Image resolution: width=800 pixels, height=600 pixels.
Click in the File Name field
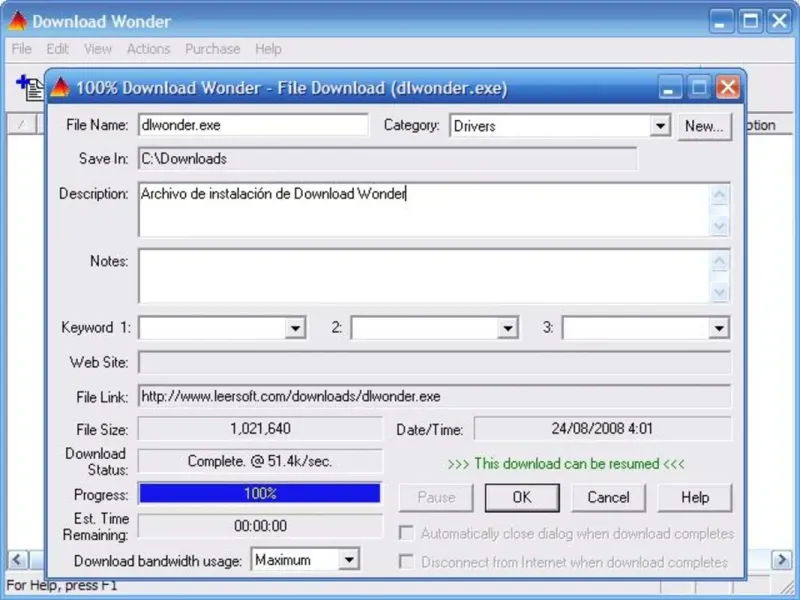[x=253, y=125]
